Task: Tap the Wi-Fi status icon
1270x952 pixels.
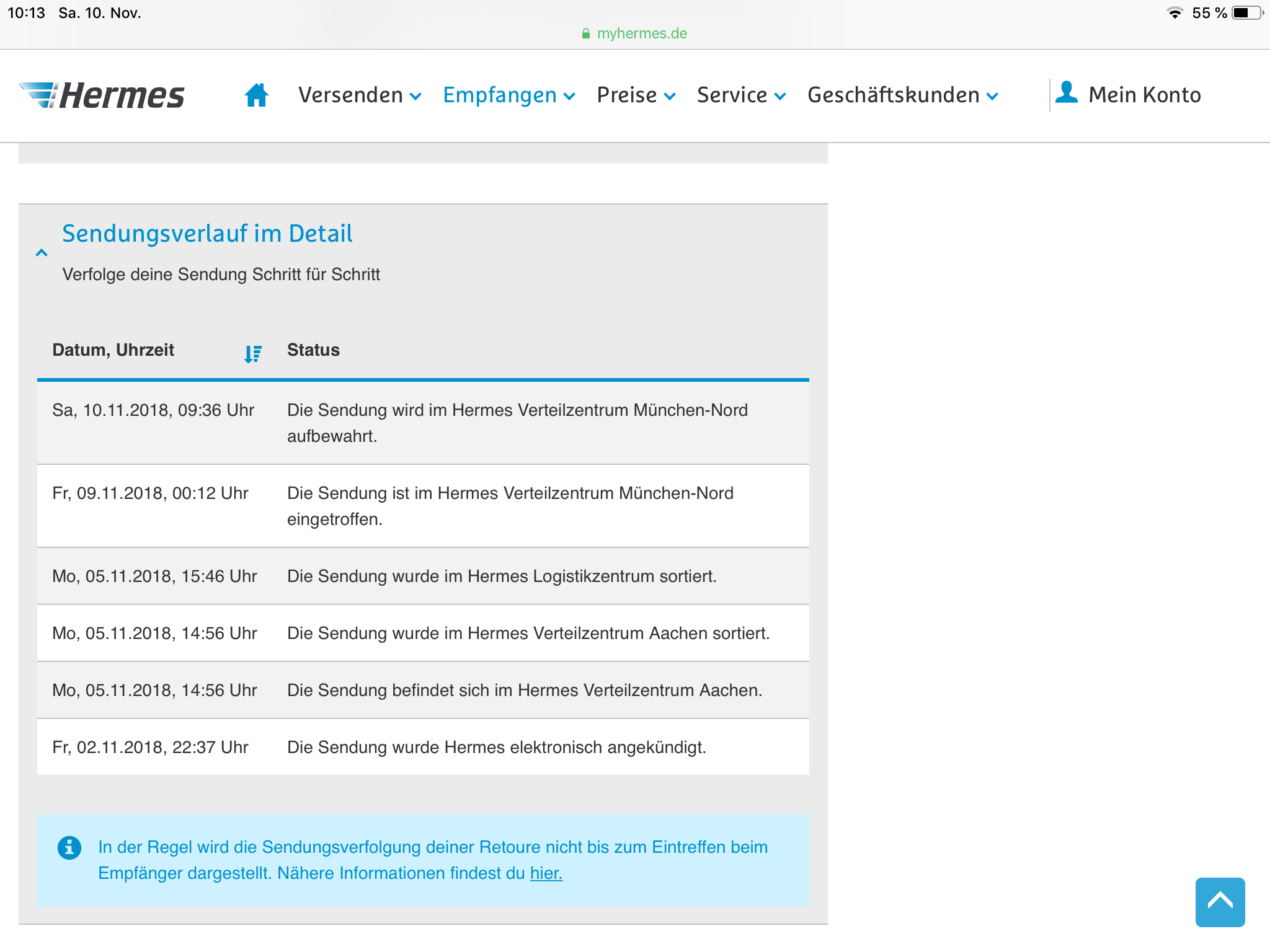Action: tap(1174, 13)
